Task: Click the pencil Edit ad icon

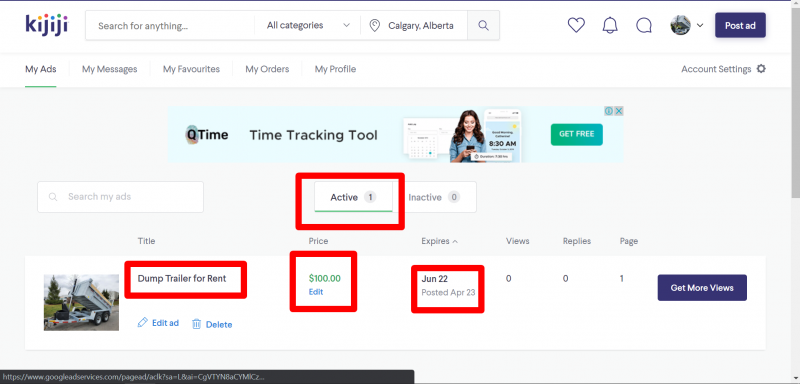Action: tap(142, 322)
